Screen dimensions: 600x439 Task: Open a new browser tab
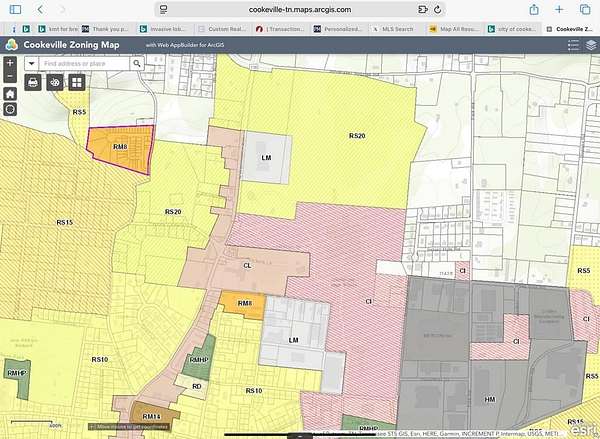[560, 9]
